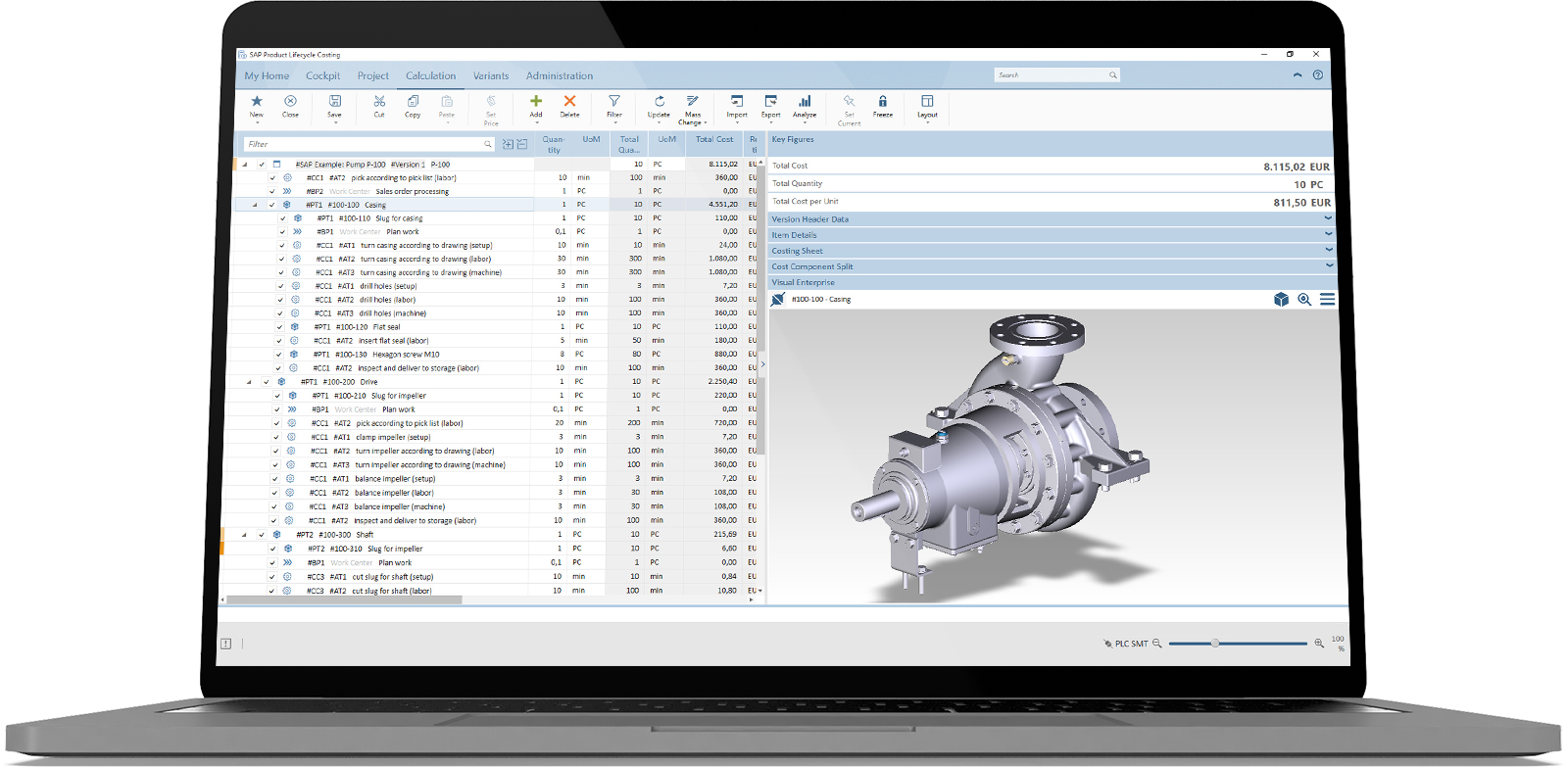
Task: Switch to the Cockpit tab
Action: 322,75
